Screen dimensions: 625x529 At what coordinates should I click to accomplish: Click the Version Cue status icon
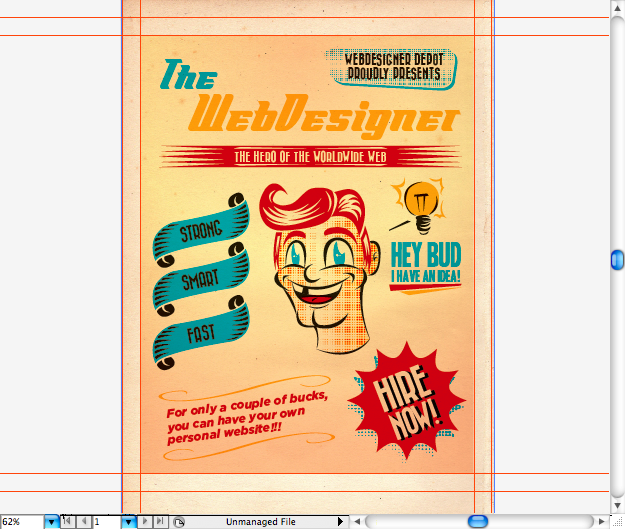(x=179, y=522)
